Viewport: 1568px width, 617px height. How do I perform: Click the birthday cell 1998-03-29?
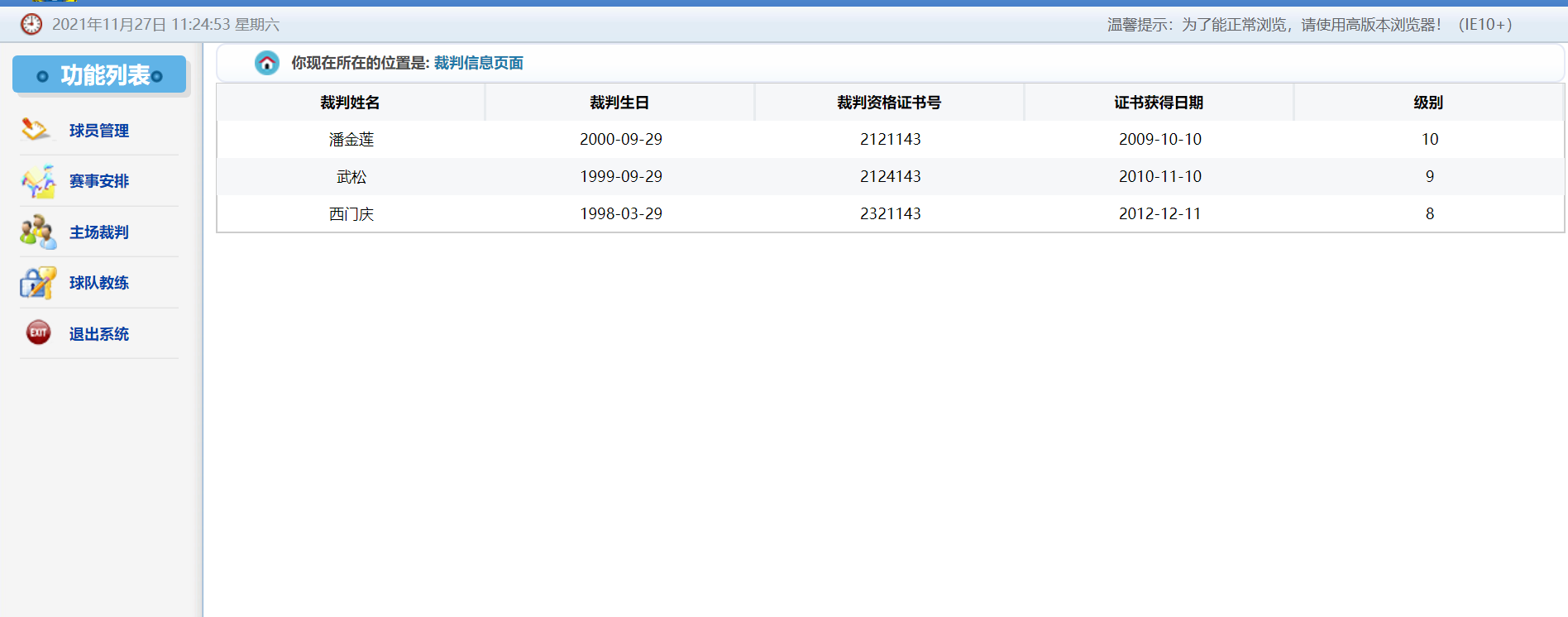[621, 213]
